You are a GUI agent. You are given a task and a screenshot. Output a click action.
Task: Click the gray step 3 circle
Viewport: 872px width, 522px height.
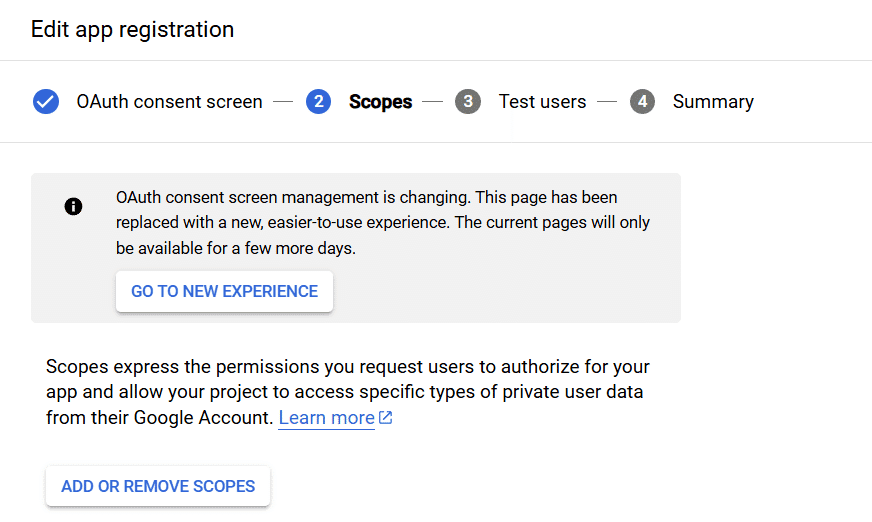(x=468, y=102)
